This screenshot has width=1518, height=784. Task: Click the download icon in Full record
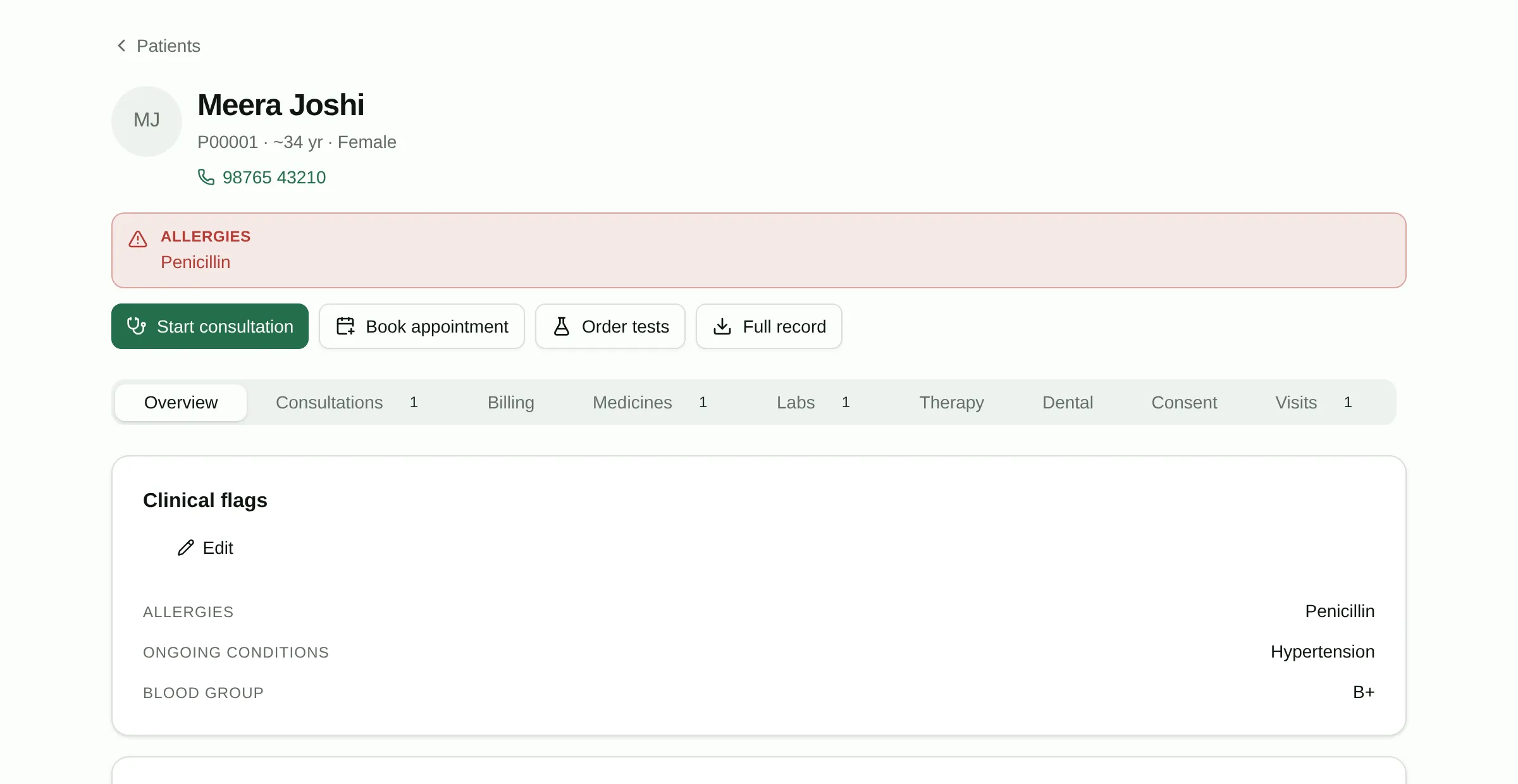[722, 326]
